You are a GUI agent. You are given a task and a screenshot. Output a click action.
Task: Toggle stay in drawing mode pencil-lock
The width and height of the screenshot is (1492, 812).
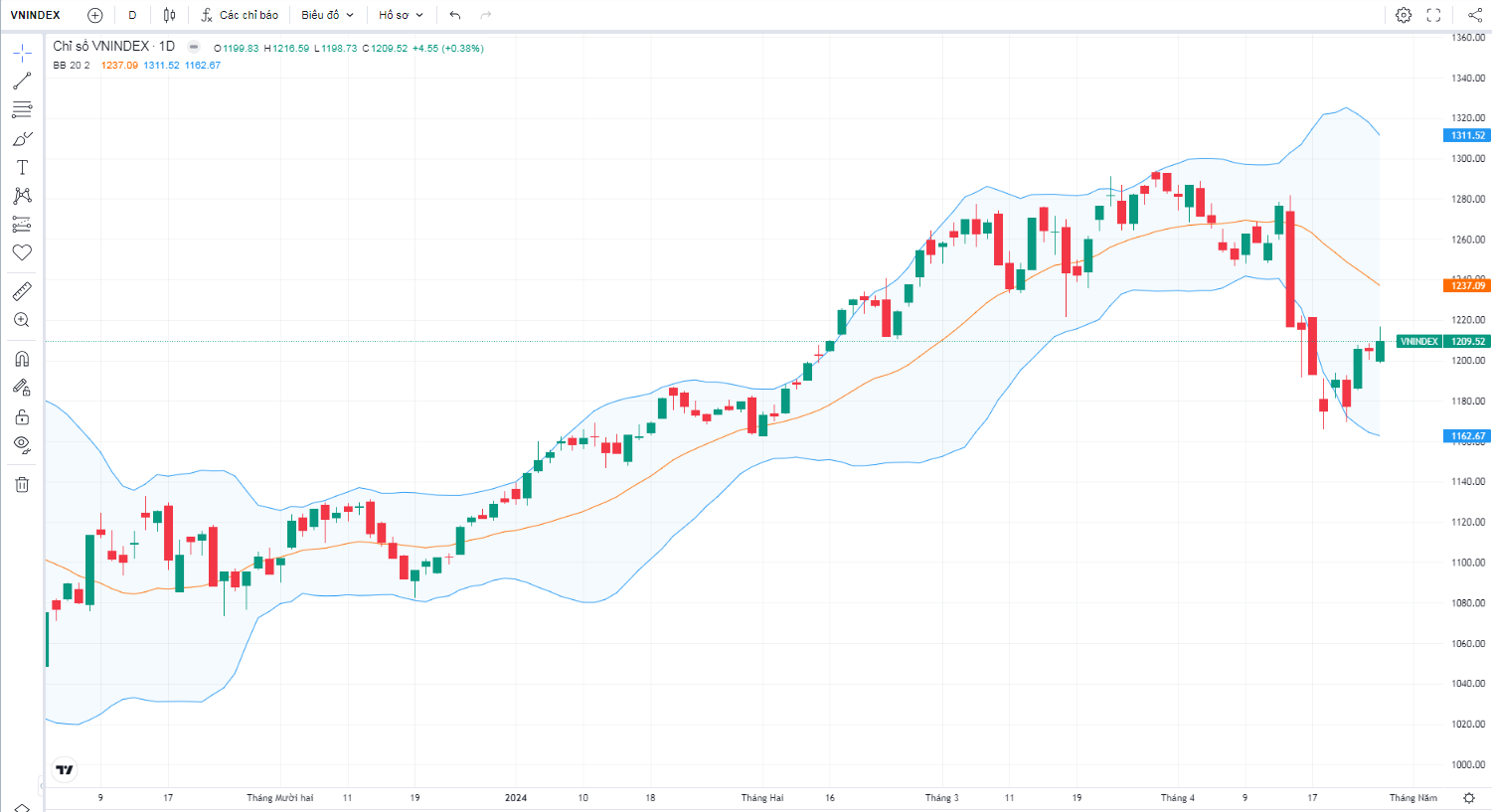[22, 388]
